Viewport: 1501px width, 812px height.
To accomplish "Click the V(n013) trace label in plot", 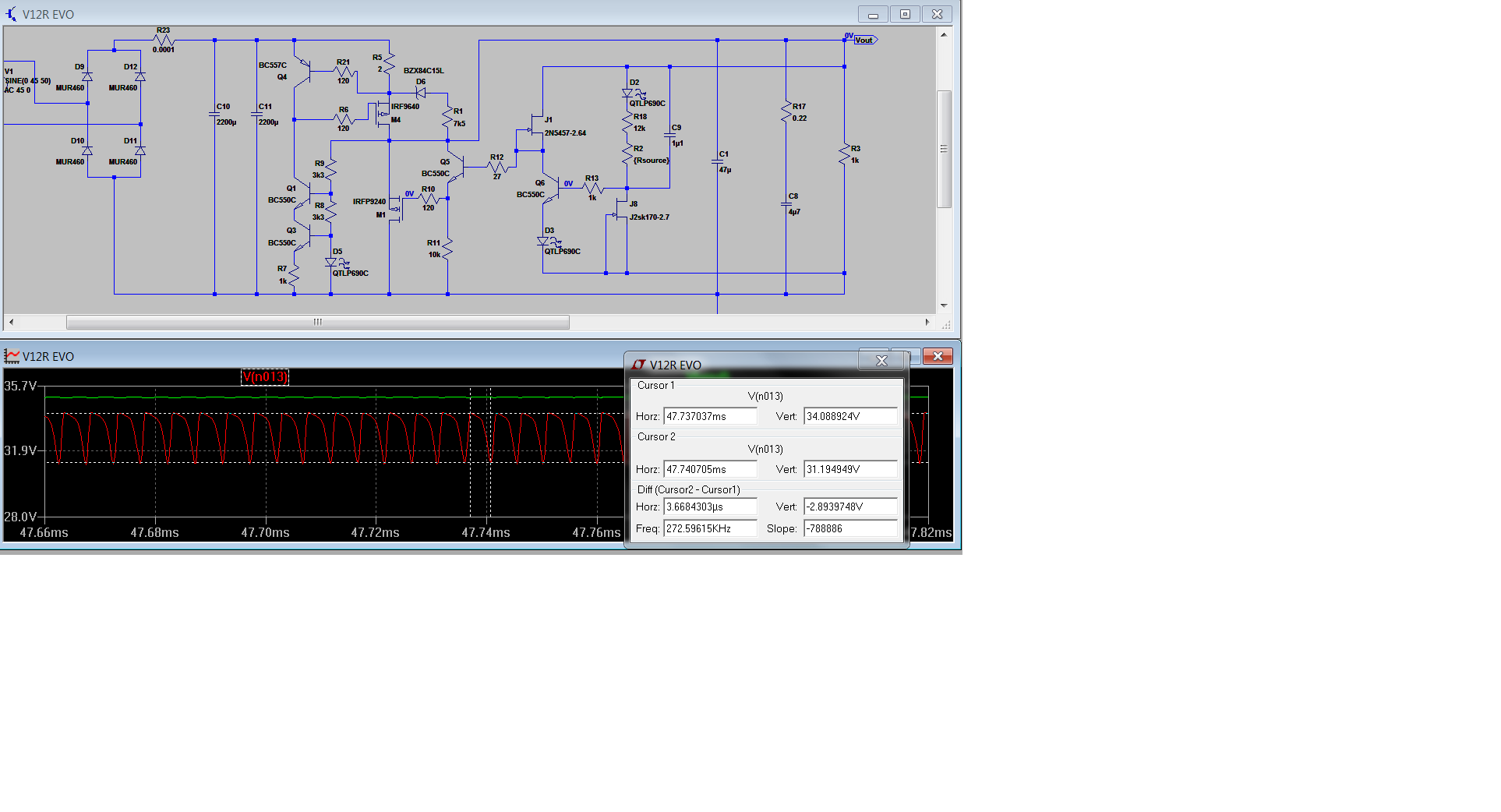I will tap(265, 377).
